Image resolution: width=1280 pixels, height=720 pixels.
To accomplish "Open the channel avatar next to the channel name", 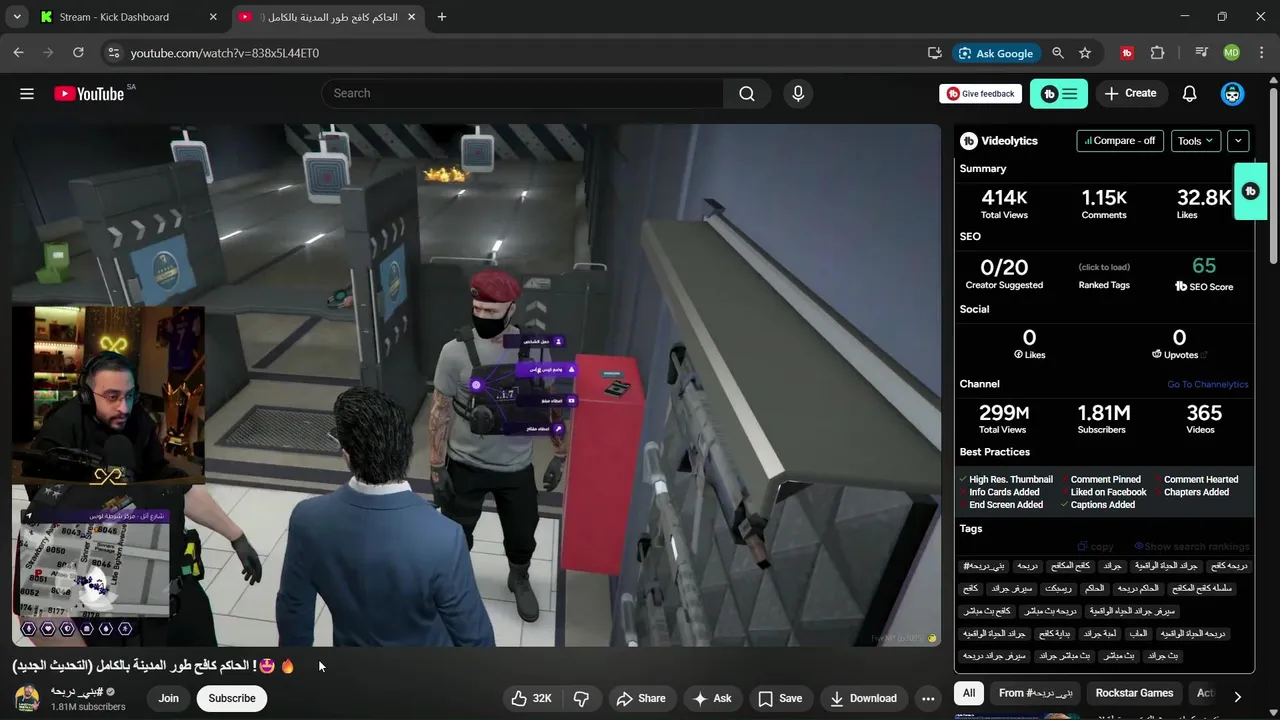I will coord(27,698).
